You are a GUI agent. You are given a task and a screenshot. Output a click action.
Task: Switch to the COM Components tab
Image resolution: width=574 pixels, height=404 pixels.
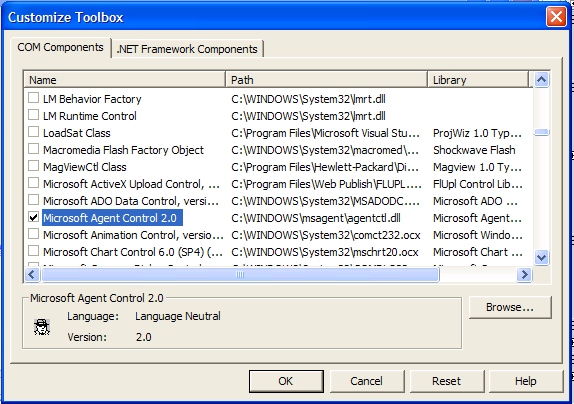[x=60, y=48]
